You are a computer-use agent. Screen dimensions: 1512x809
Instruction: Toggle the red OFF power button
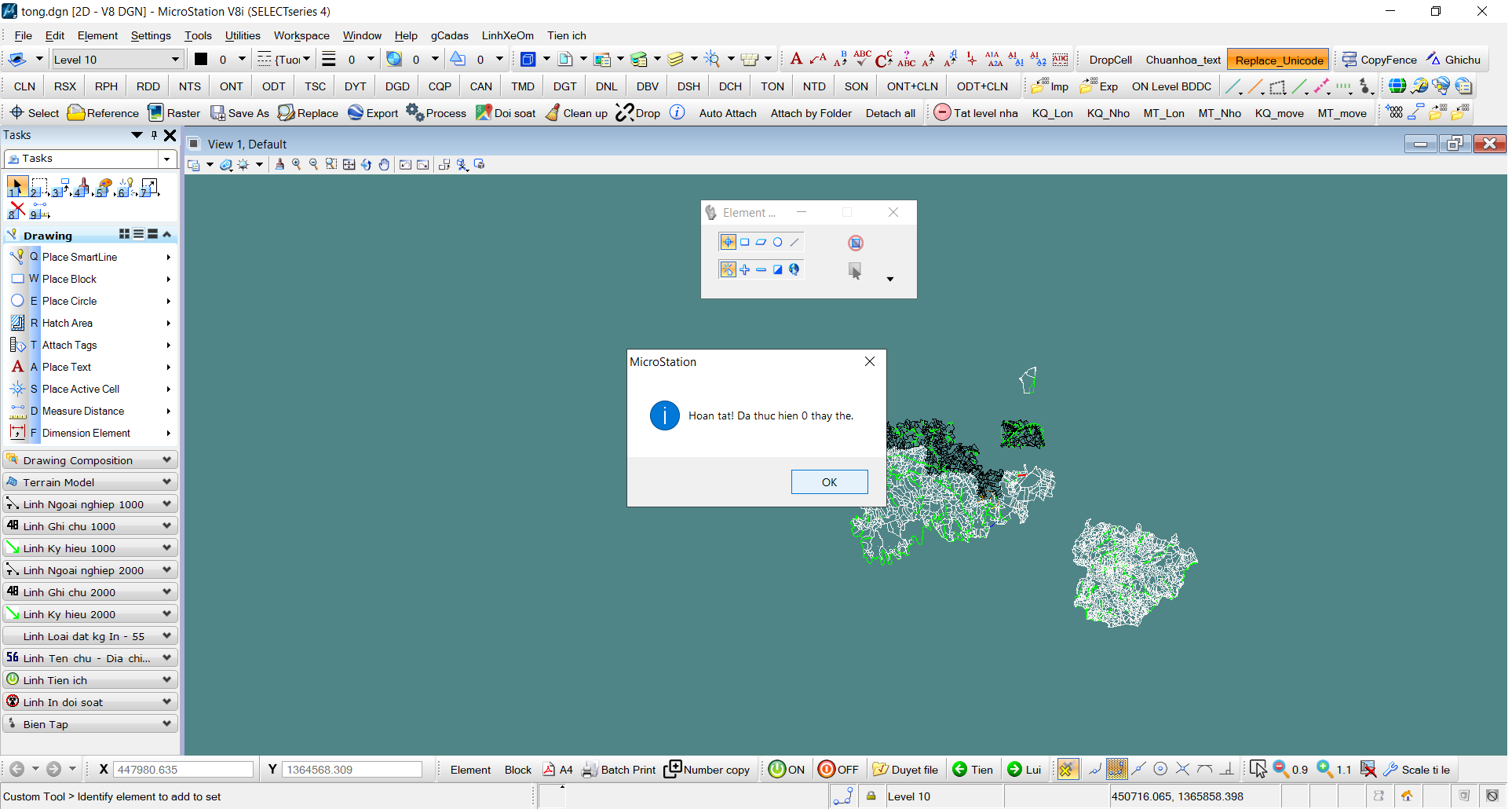point(826,770)
